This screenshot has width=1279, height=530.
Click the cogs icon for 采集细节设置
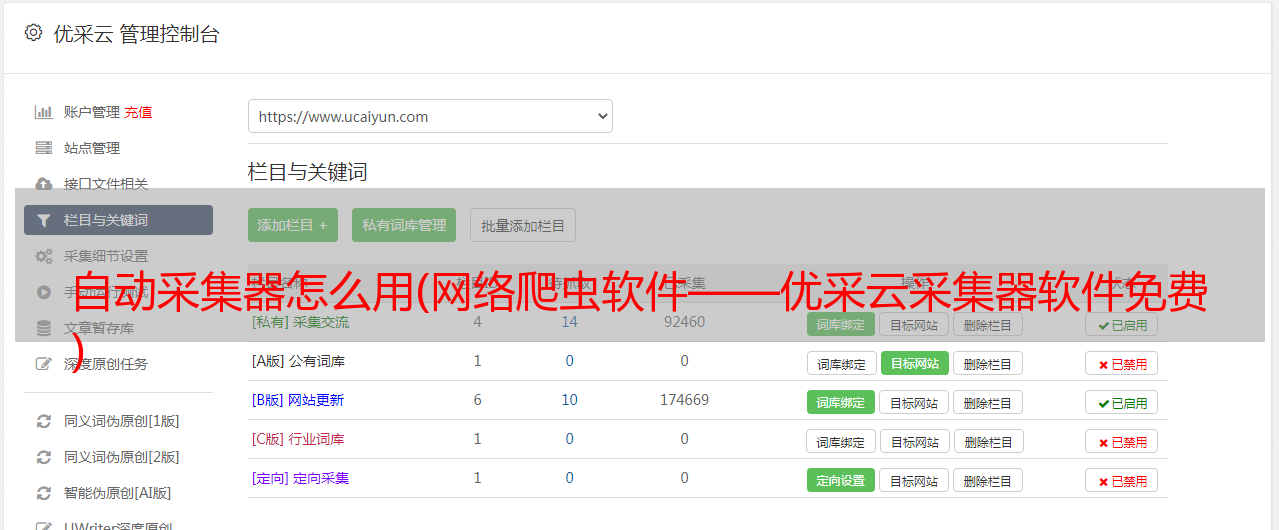(44, 256)
